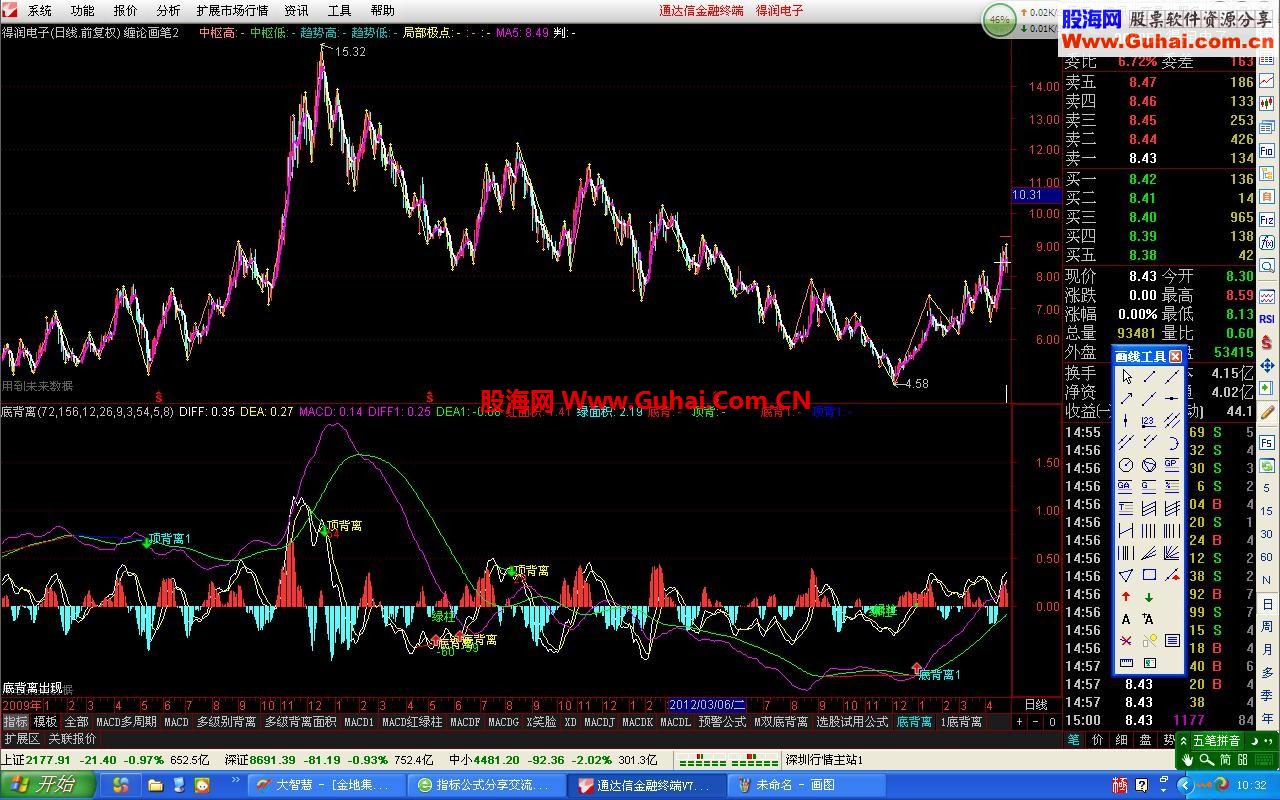Image resolution: width=1280 pixels, height=800 pixels.
Task: Click the RSI indicator sidebar icon
Action: point(1267,319)
